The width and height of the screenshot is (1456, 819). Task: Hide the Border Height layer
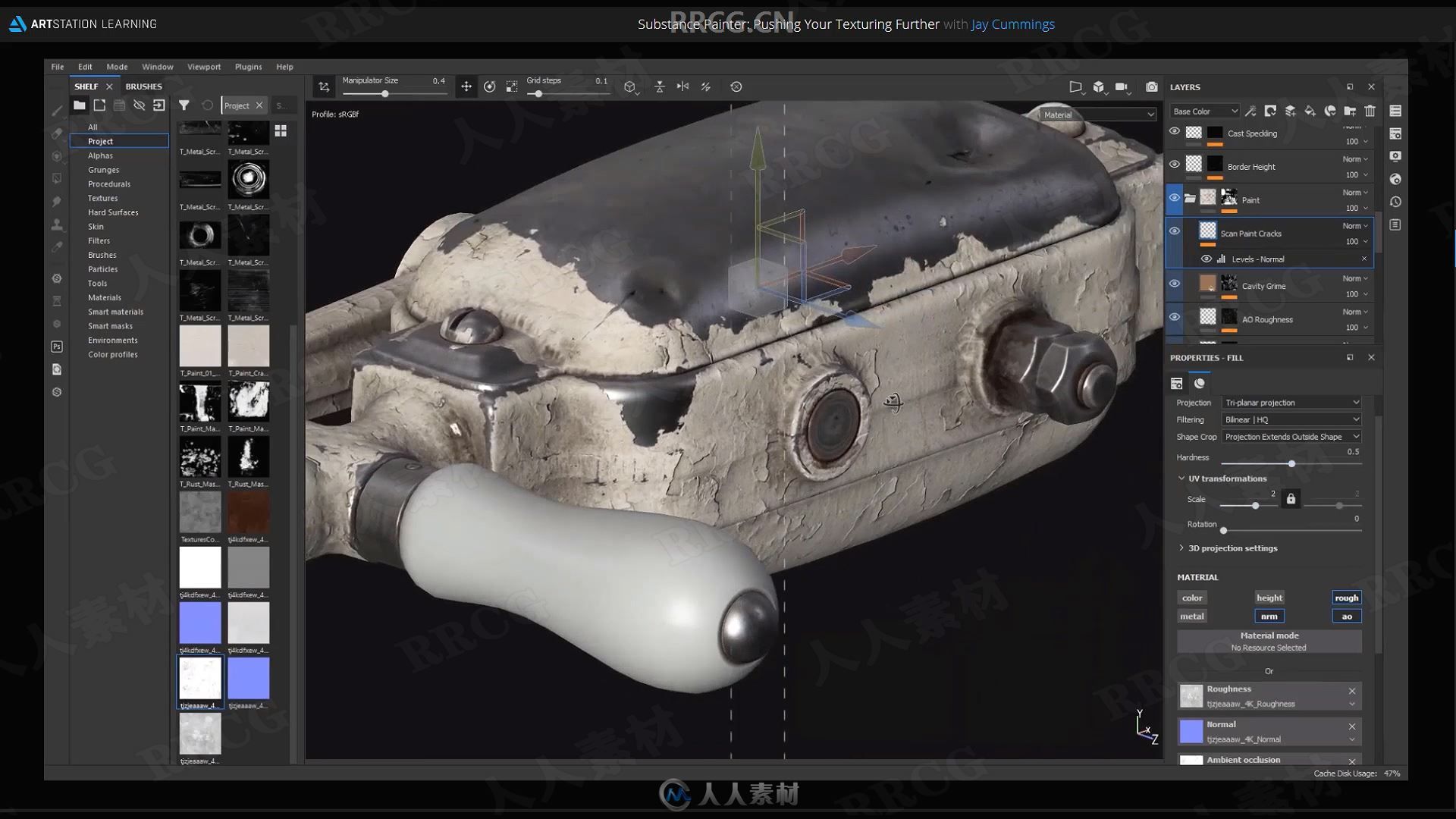[1174, 165]
